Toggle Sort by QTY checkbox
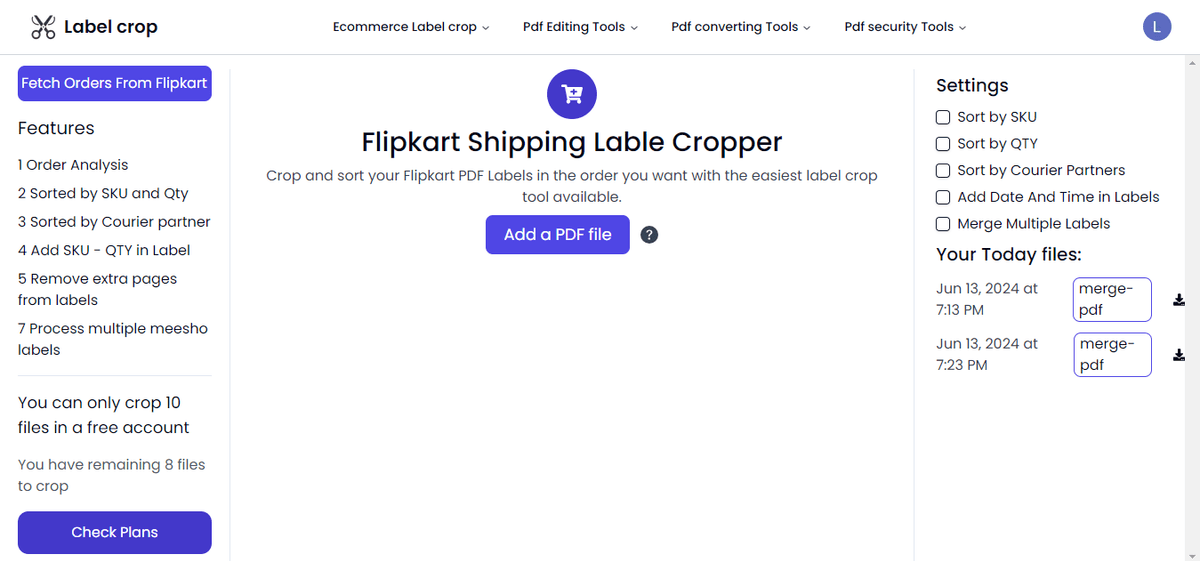The height and width of the screenshot is (561, 1200). click(x=943, y=144)
